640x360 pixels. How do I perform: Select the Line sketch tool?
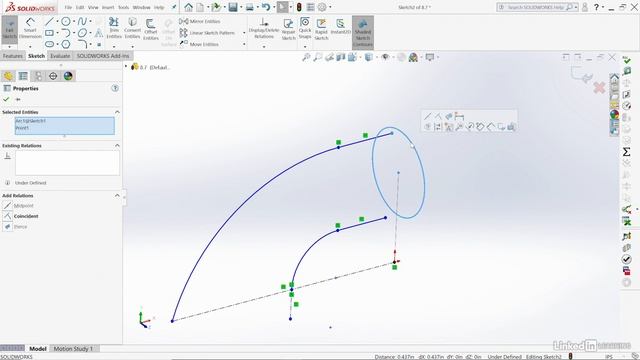pos(49,21)
